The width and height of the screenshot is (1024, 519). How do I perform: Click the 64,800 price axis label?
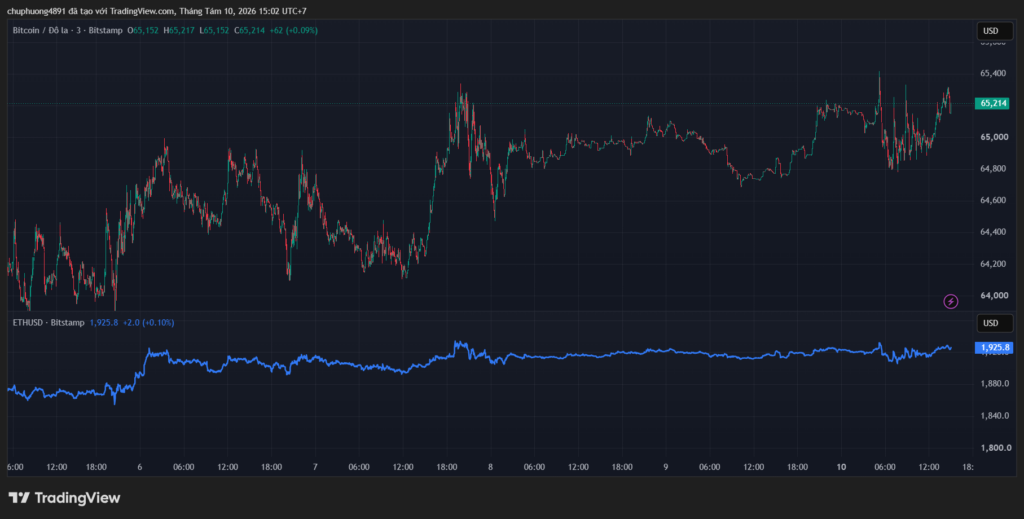[x=993, y=169]
